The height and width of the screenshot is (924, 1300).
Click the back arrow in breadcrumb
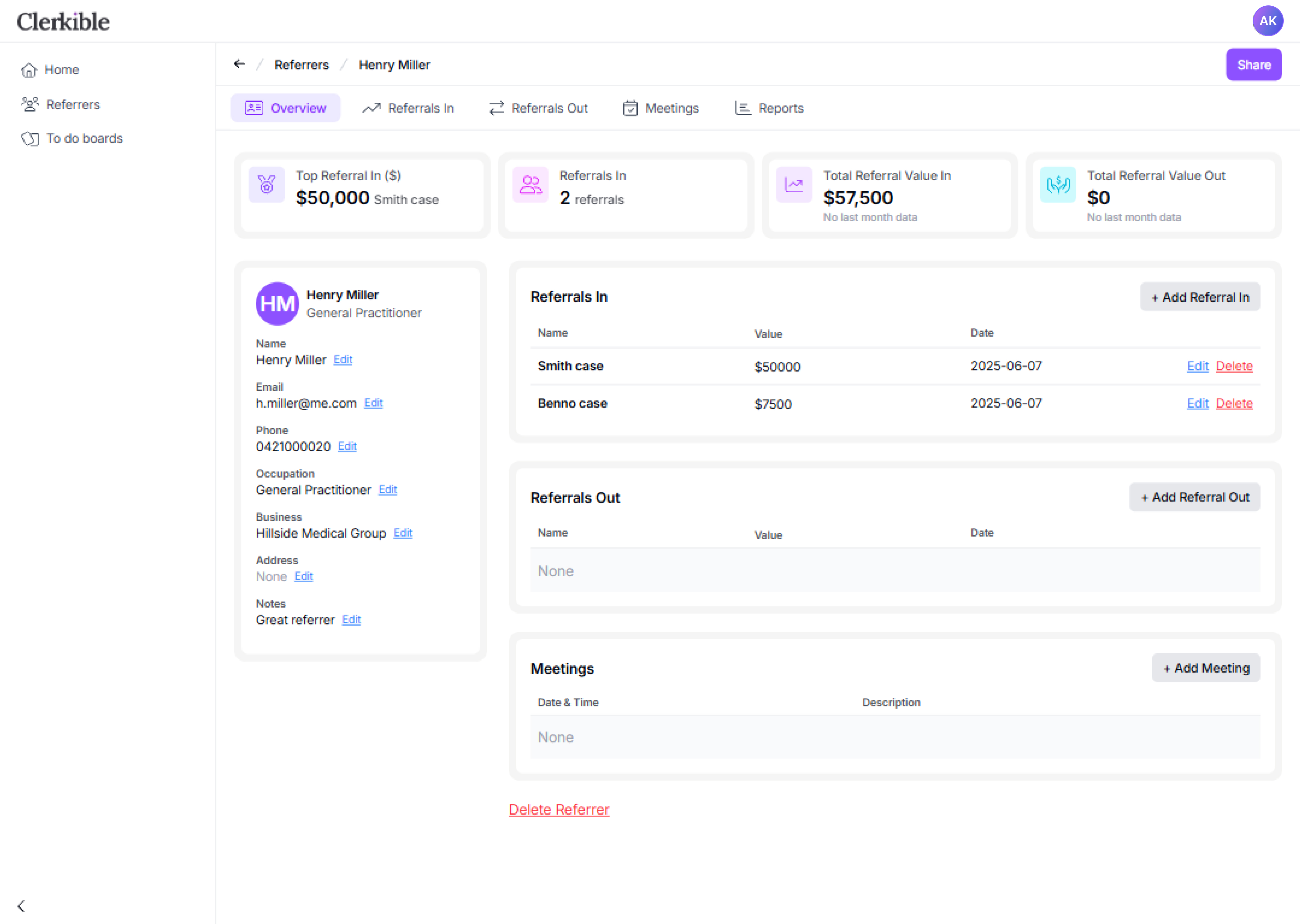coord(239,64)
